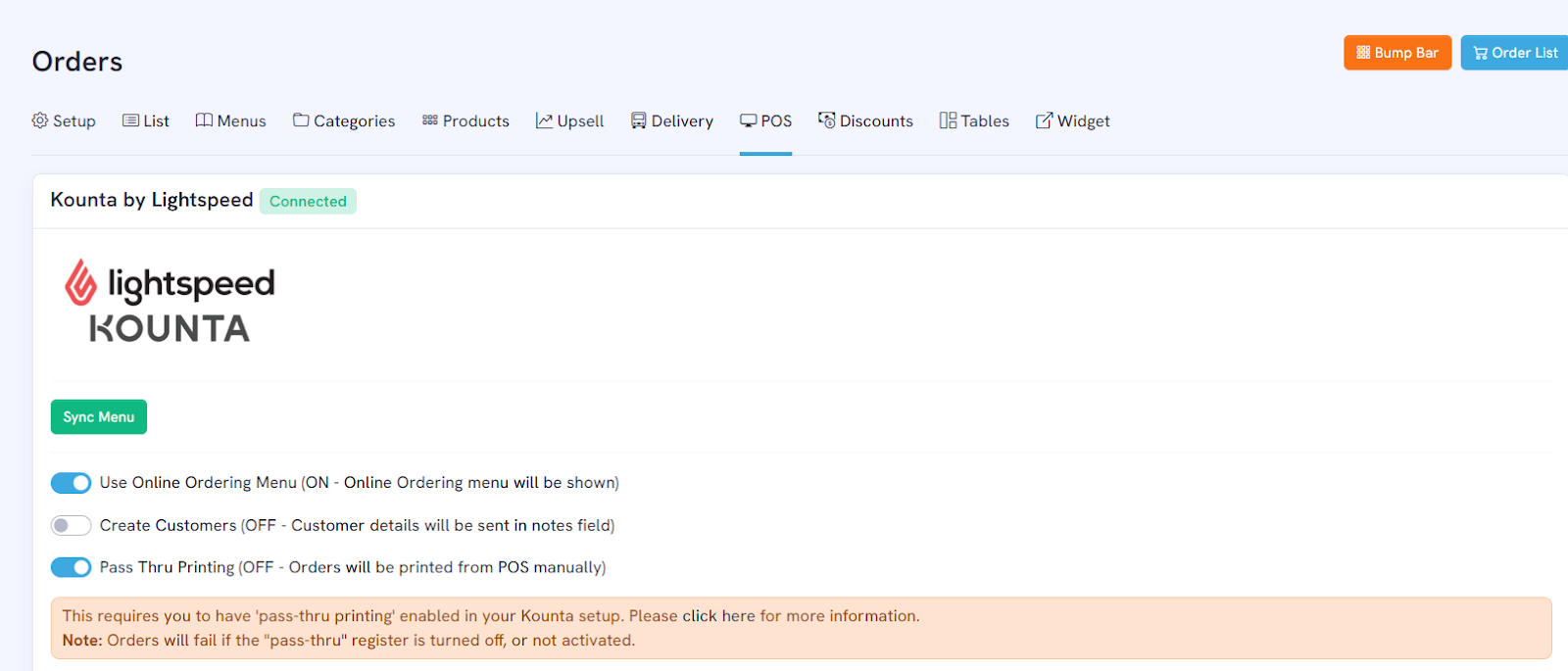The width and height of the screenshot is (1568, 671).
Task: Click the Upsell chart icon
Action: tap(544, 120)
